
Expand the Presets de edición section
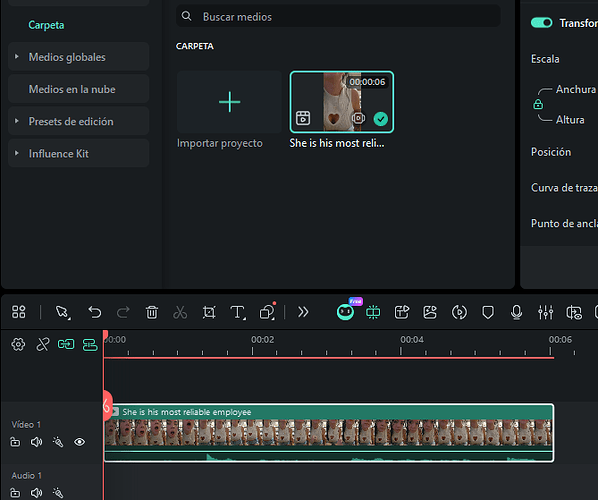click(x=16, y=121)
